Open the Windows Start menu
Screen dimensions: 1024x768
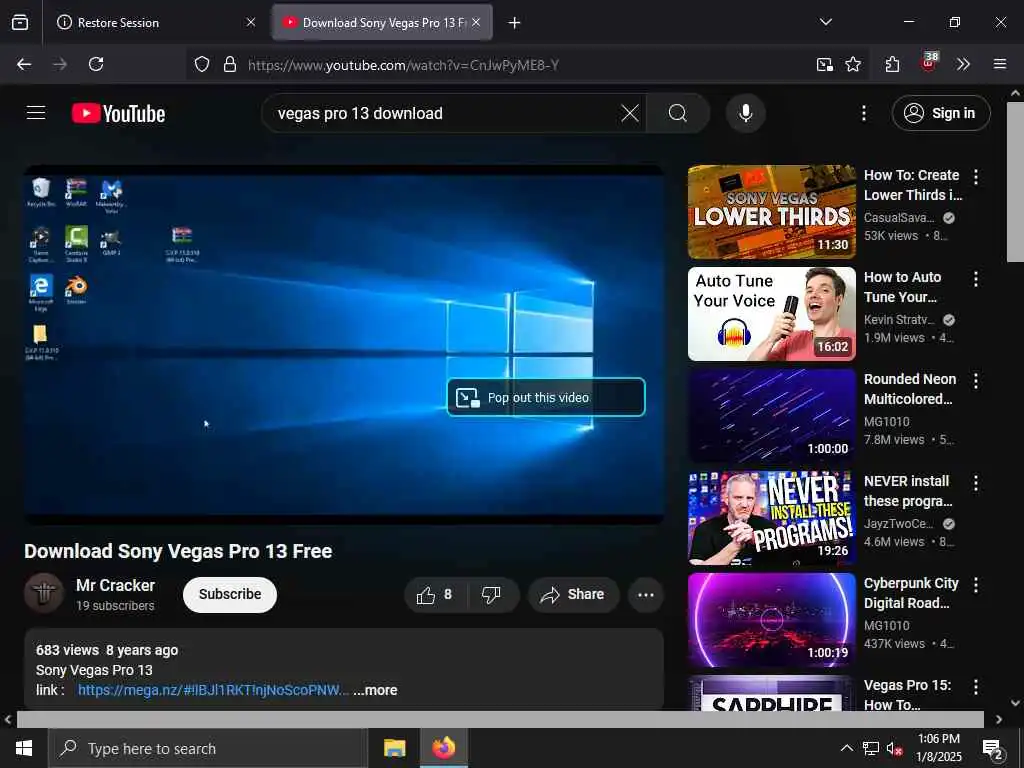24,748
